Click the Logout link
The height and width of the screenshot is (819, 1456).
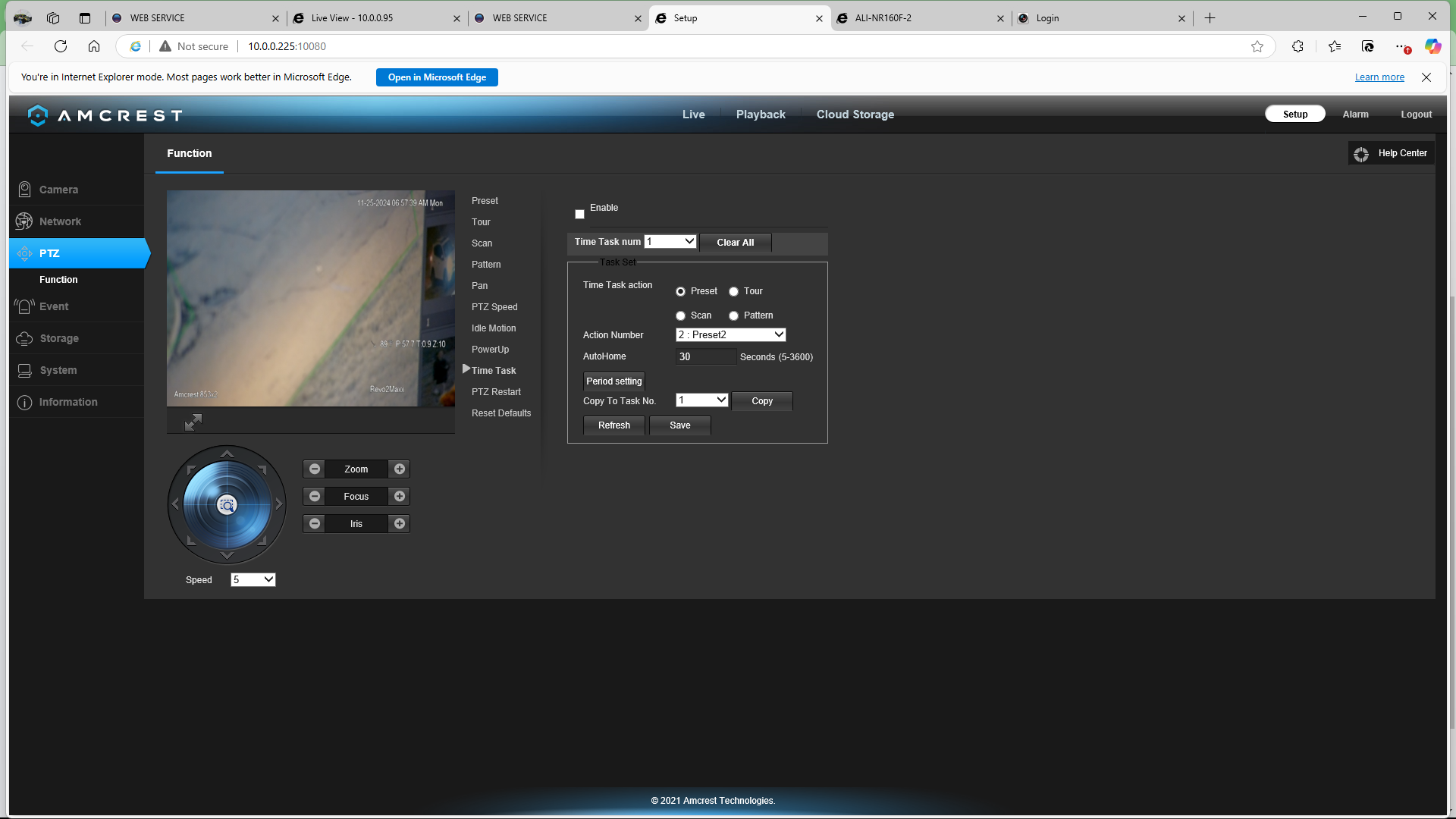tap(1416, 115)
